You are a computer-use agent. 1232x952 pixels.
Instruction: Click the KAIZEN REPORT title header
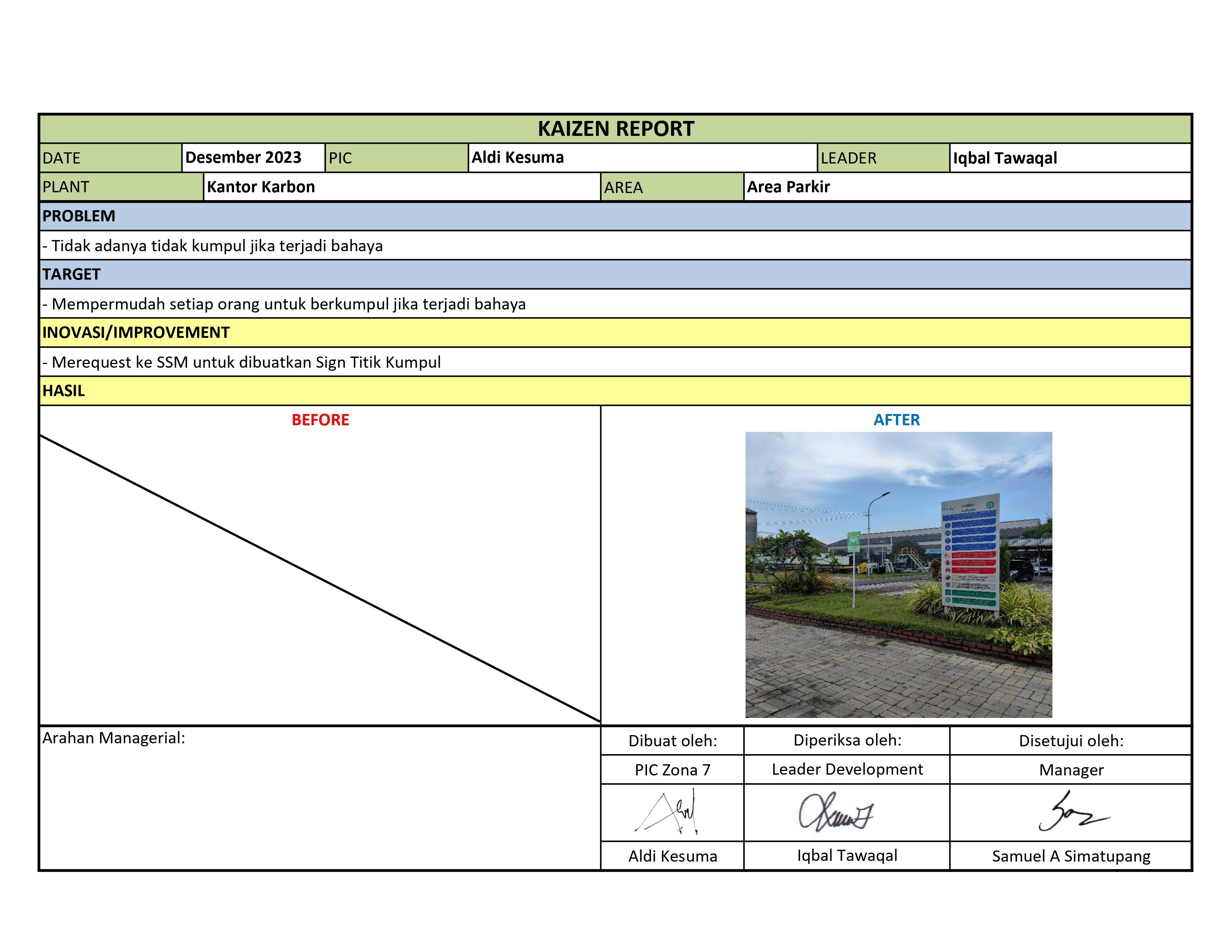click(x=615, y=128)
